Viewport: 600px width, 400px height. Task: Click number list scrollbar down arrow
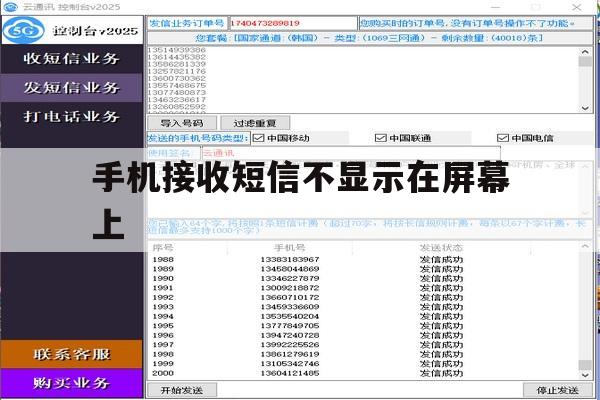585,108
